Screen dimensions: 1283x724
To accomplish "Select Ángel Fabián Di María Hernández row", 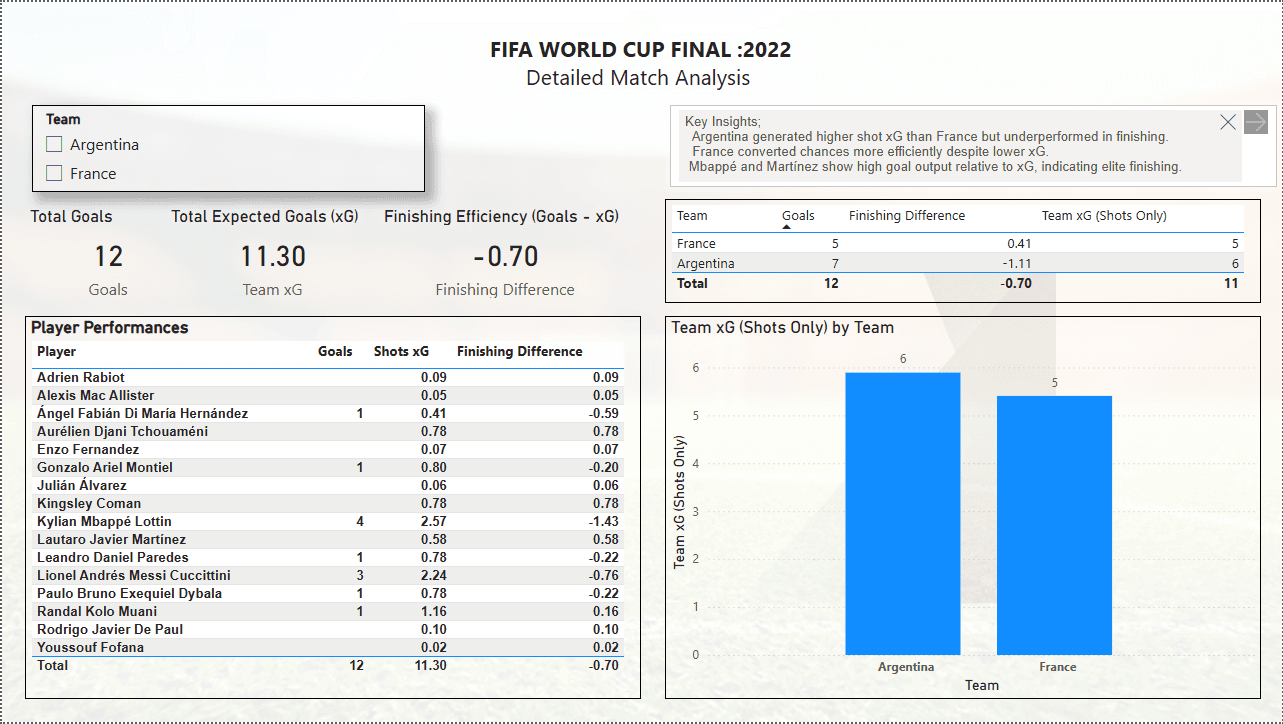I will [328, 414].
